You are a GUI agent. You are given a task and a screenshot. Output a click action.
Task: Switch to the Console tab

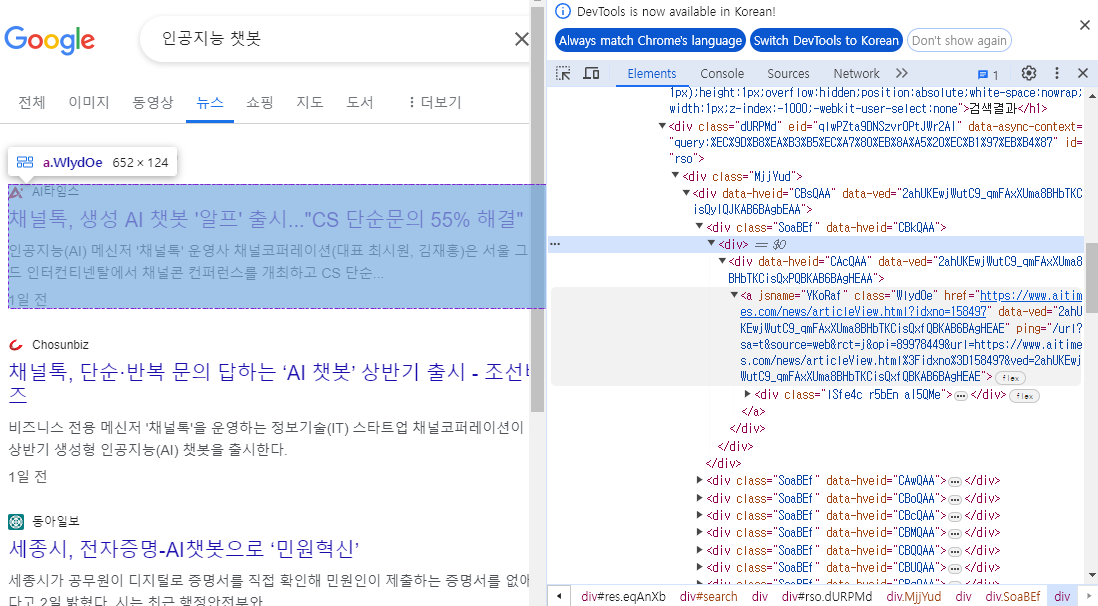click(x=722, y=74)
